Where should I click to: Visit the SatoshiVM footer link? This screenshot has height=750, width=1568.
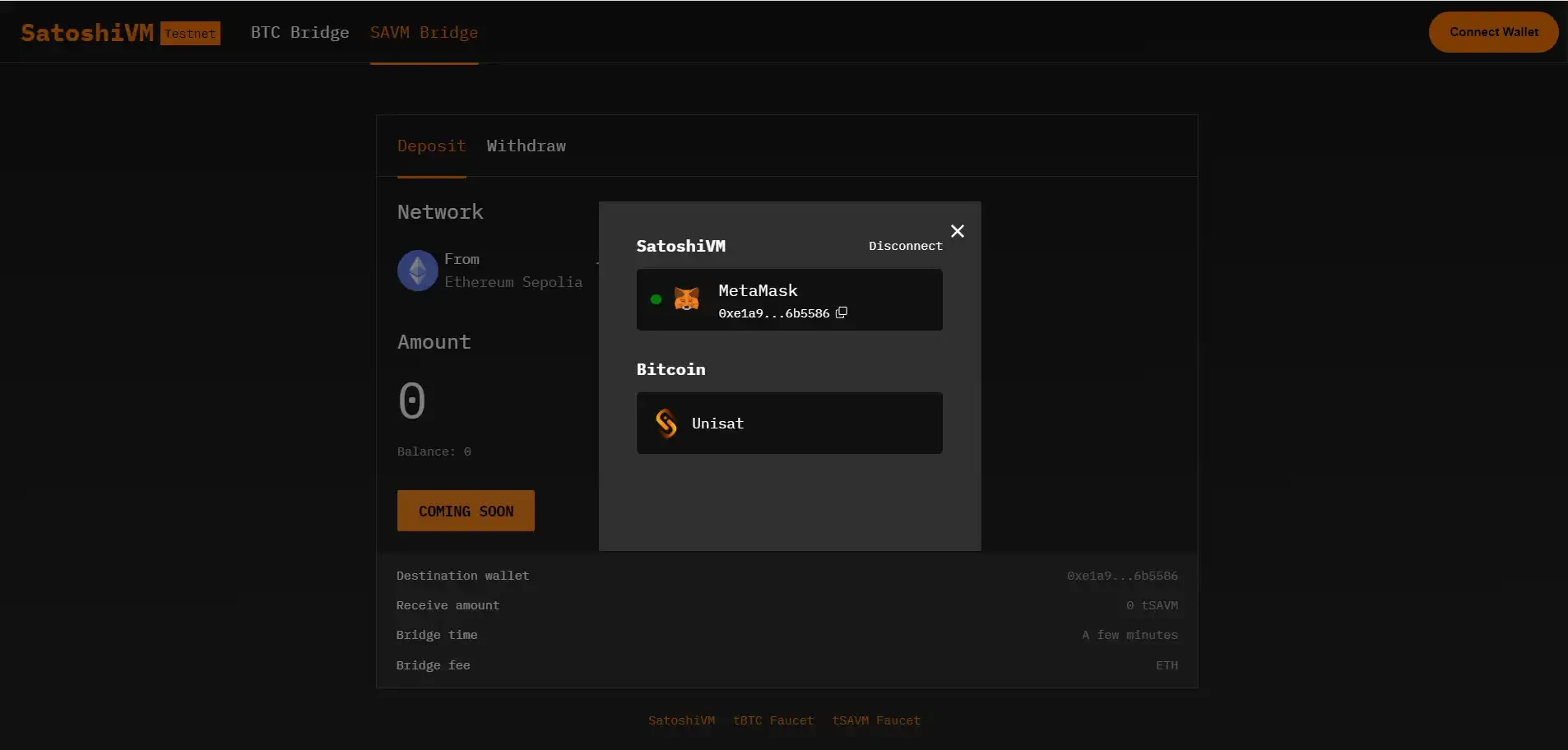tap(681, 720)
